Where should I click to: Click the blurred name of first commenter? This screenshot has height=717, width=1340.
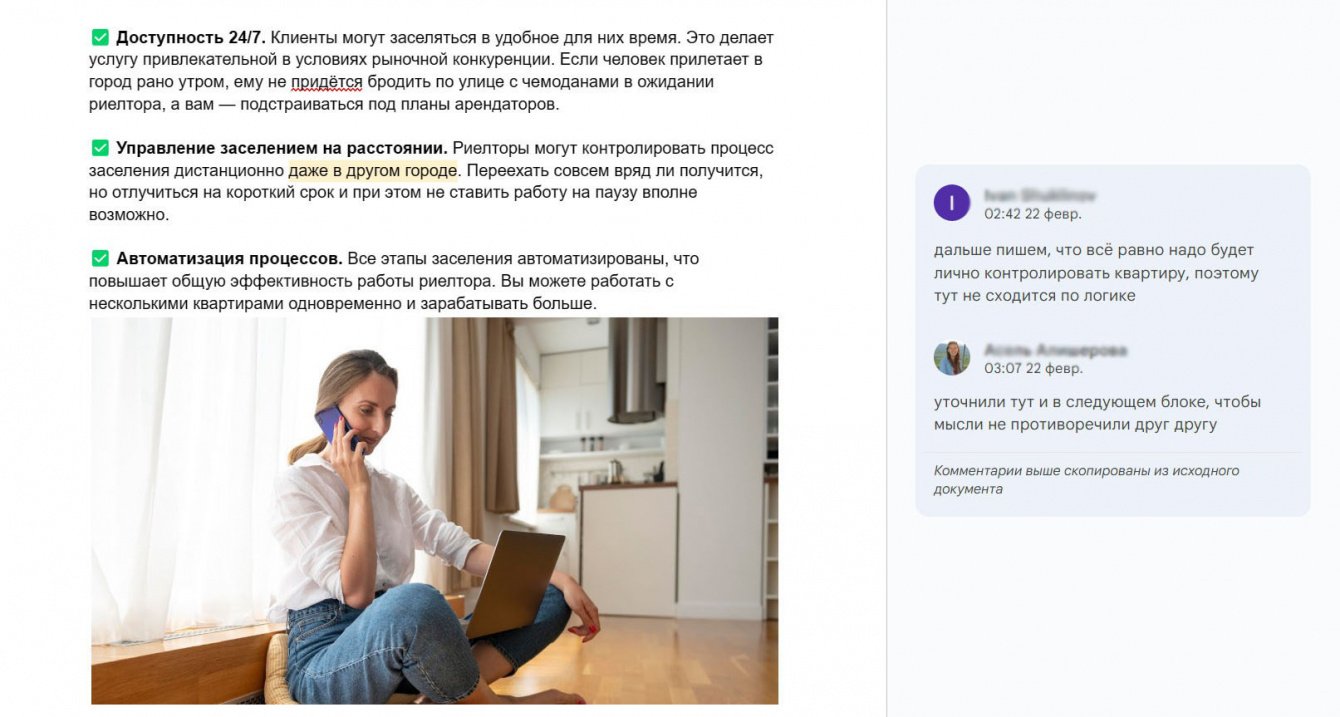[x=1040, y=195]
